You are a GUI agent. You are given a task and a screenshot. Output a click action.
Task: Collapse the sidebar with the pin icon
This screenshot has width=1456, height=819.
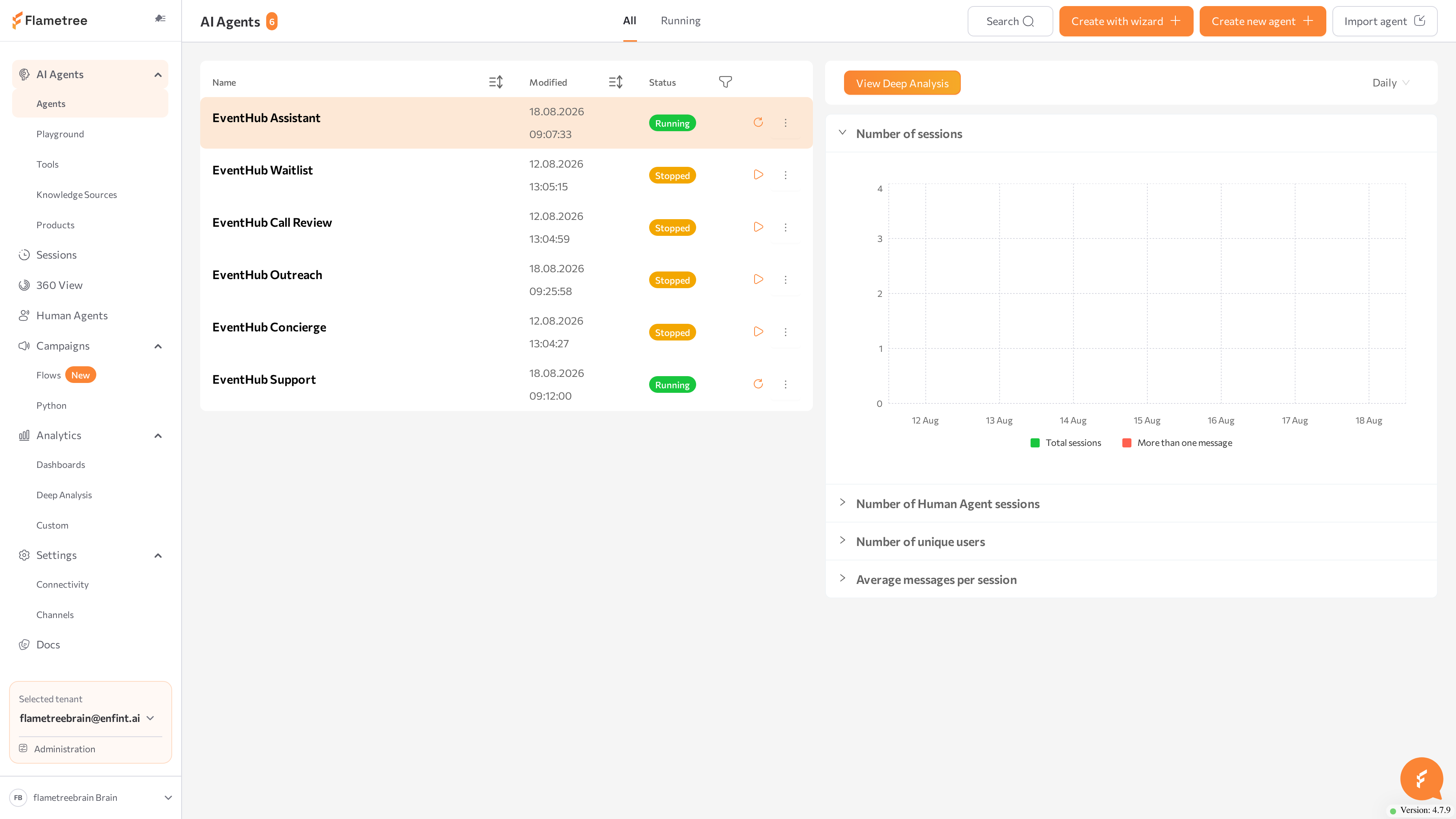click(160, 19)
